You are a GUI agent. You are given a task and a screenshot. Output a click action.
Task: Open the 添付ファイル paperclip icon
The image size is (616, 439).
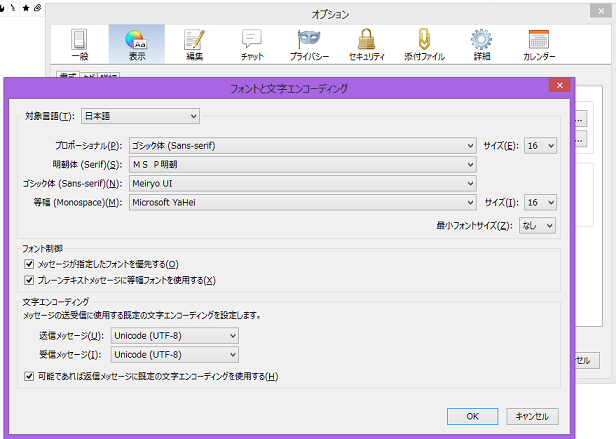[x=424, y=44]
